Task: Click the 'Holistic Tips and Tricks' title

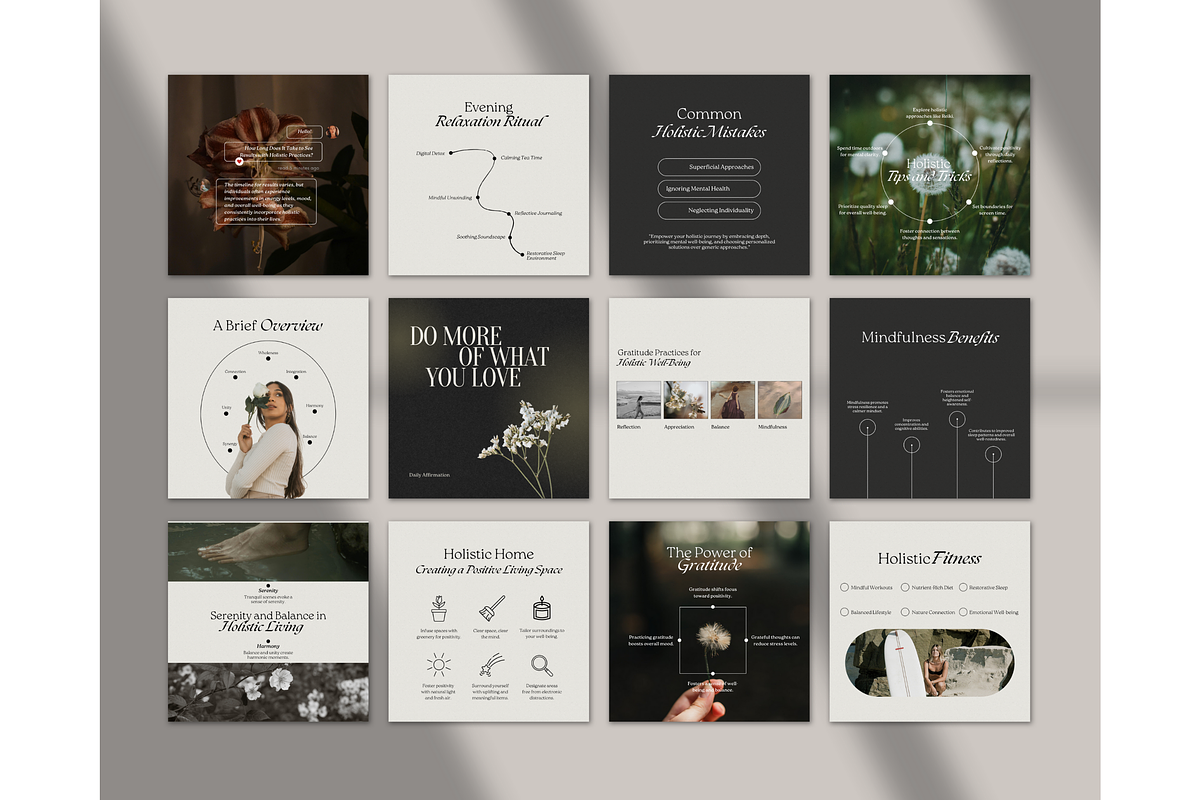Action: click(929, 170)
